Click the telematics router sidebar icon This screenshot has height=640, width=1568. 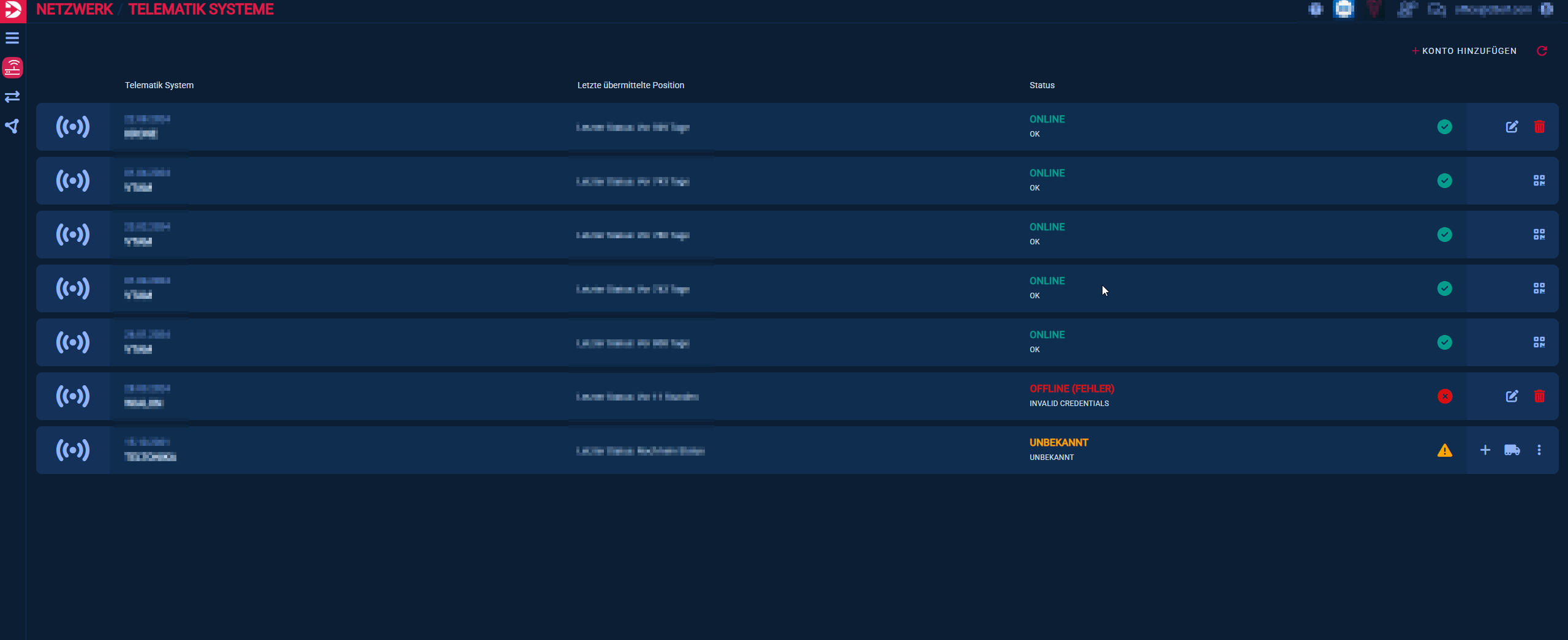12,67
